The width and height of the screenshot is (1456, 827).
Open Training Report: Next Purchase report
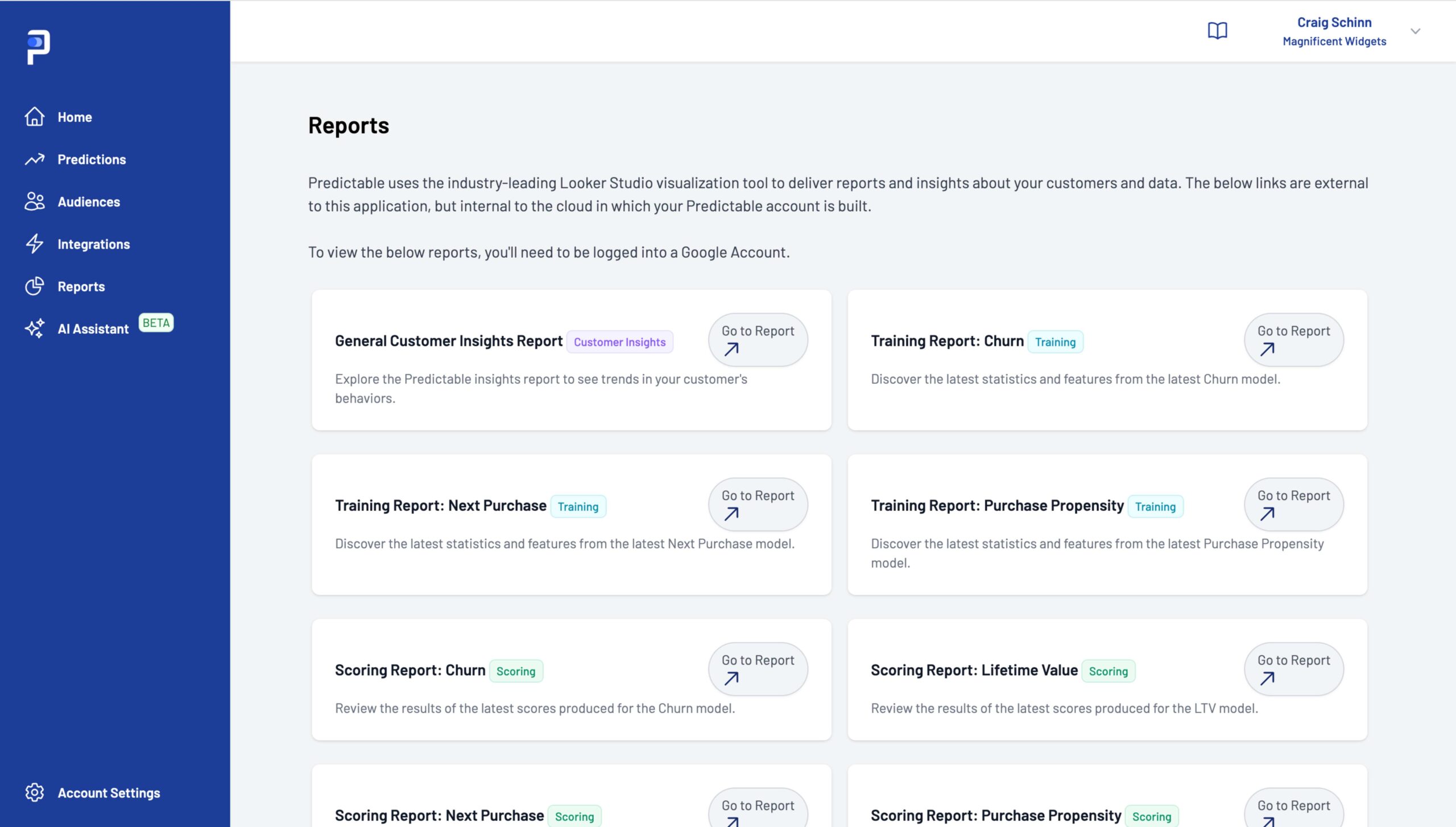[758, 504]
